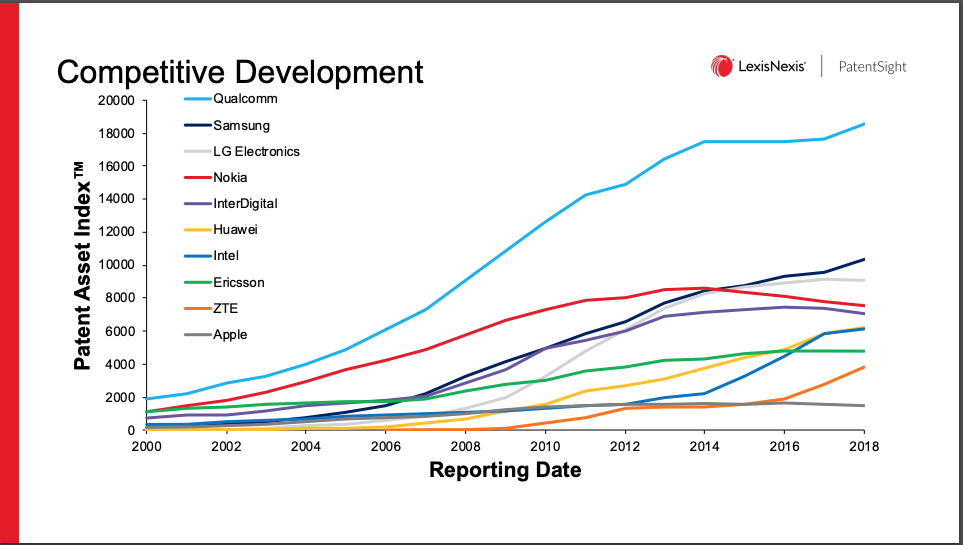Click the 2018 label on the x-axis
Image resolution: width=963 pixels, height=545 pixels.
click(864, 445)
